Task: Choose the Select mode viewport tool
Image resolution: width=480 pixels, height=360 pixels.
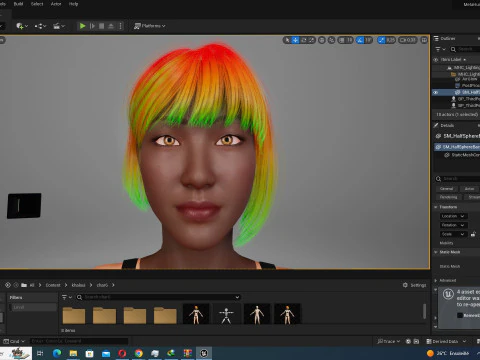Action: [287, 40]
